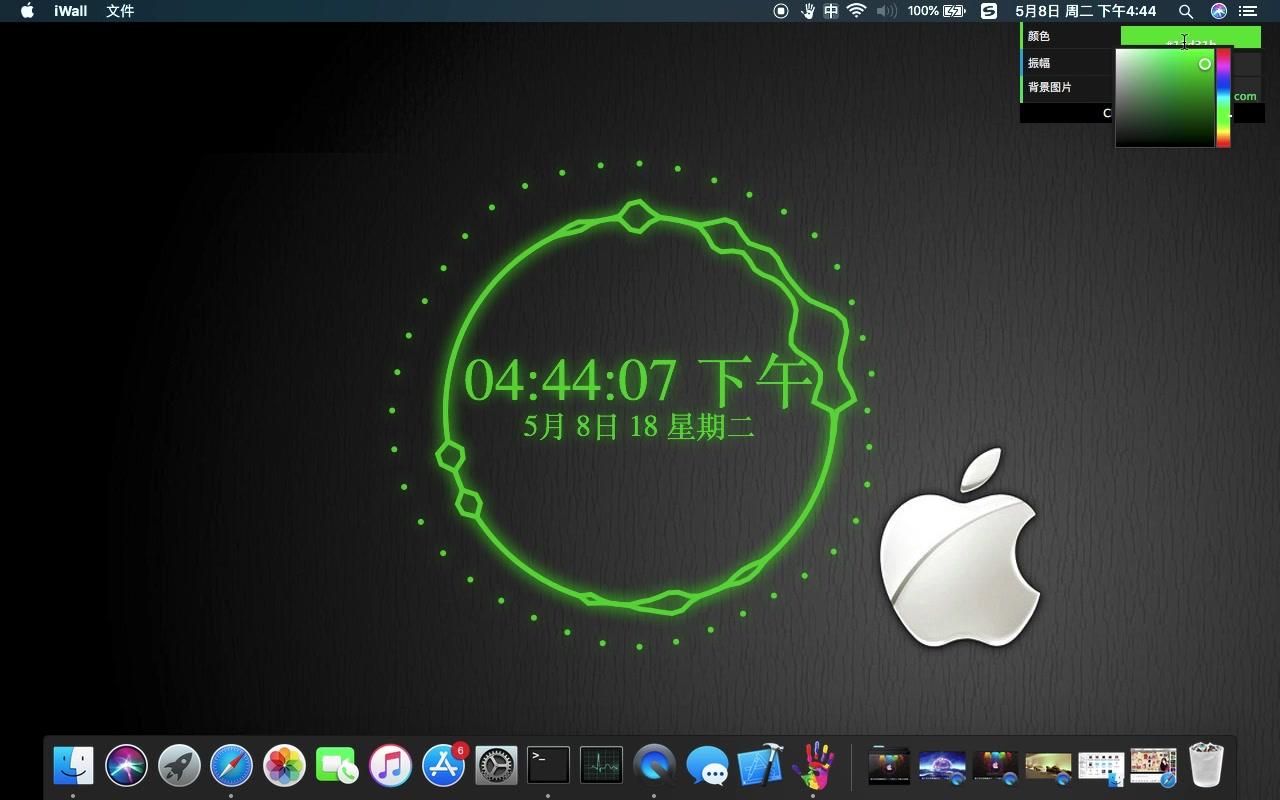Viewport: 1280px width, 800px height.
Task: Launch Xcode from the Dock
Action: tap(760, 766)
